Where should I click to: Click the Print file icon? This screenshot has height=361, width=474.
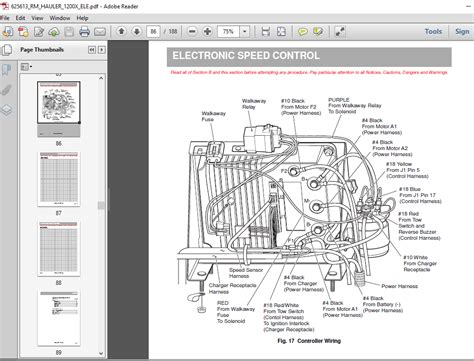(84, 32)
